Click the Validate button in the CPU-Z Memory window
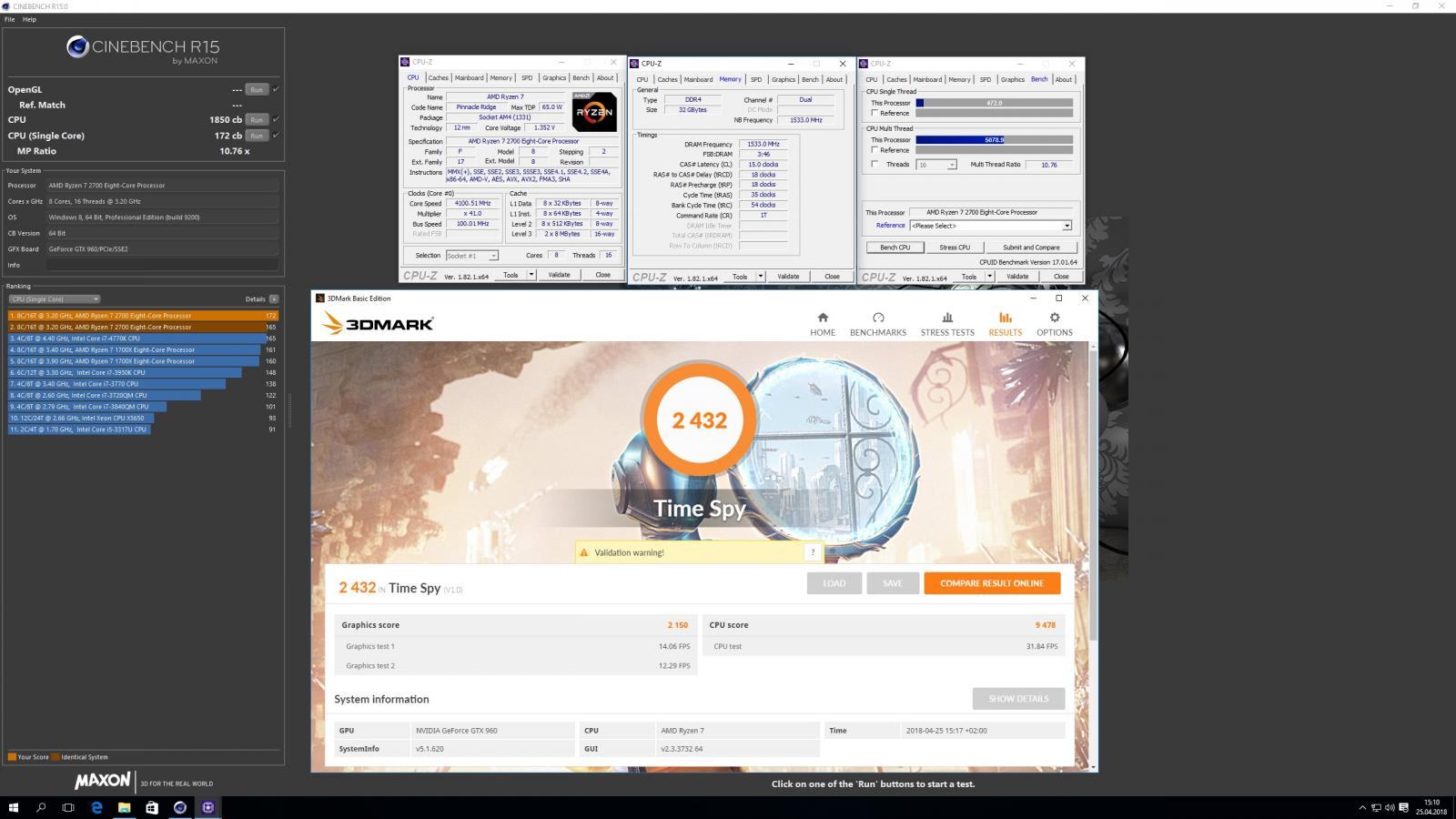Screen dimensions: 1456x819 point(788,277)
